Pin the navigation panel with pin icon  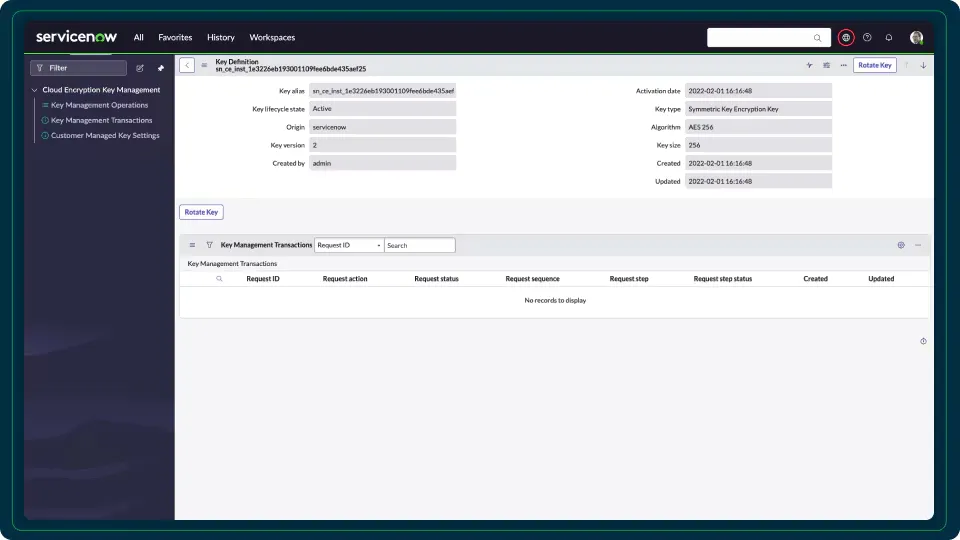coord(161,68)
